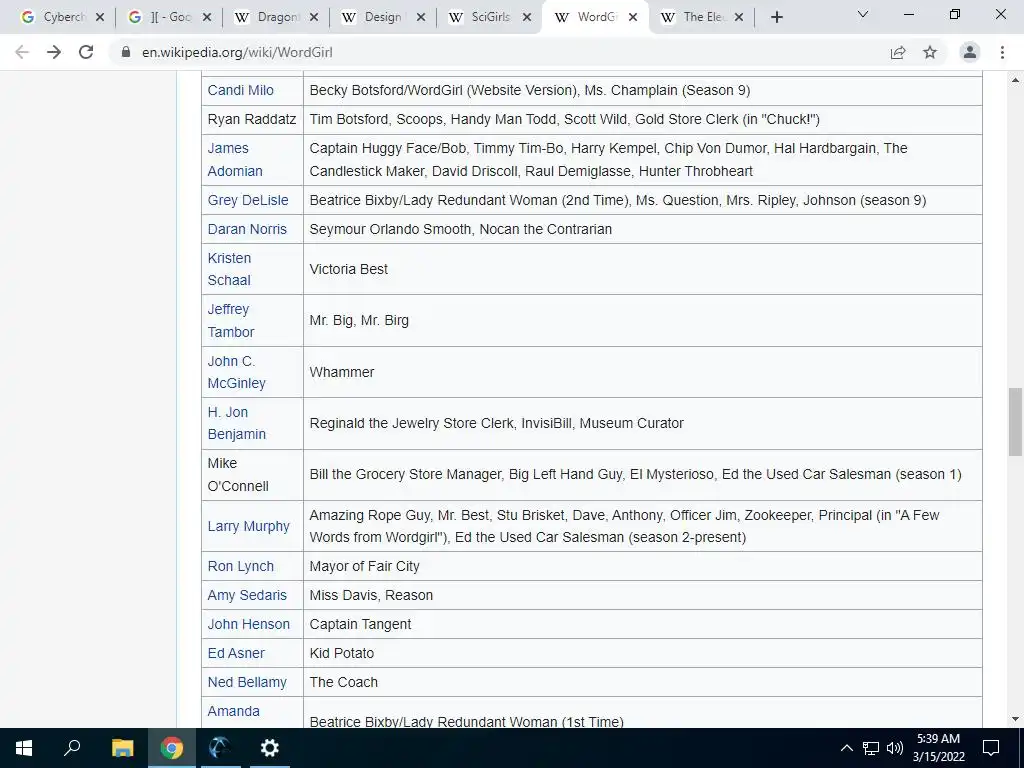Open Ron Lynch link

point(240,566)
